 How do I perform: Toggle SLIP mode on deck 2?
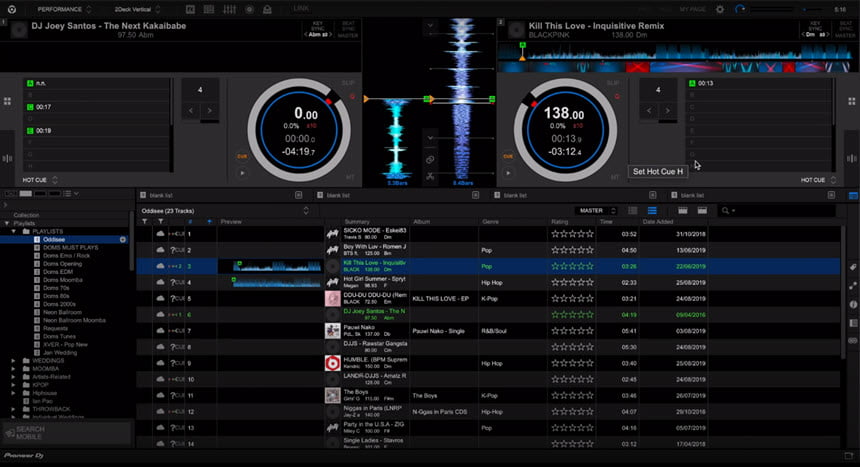tap(613, 83)
